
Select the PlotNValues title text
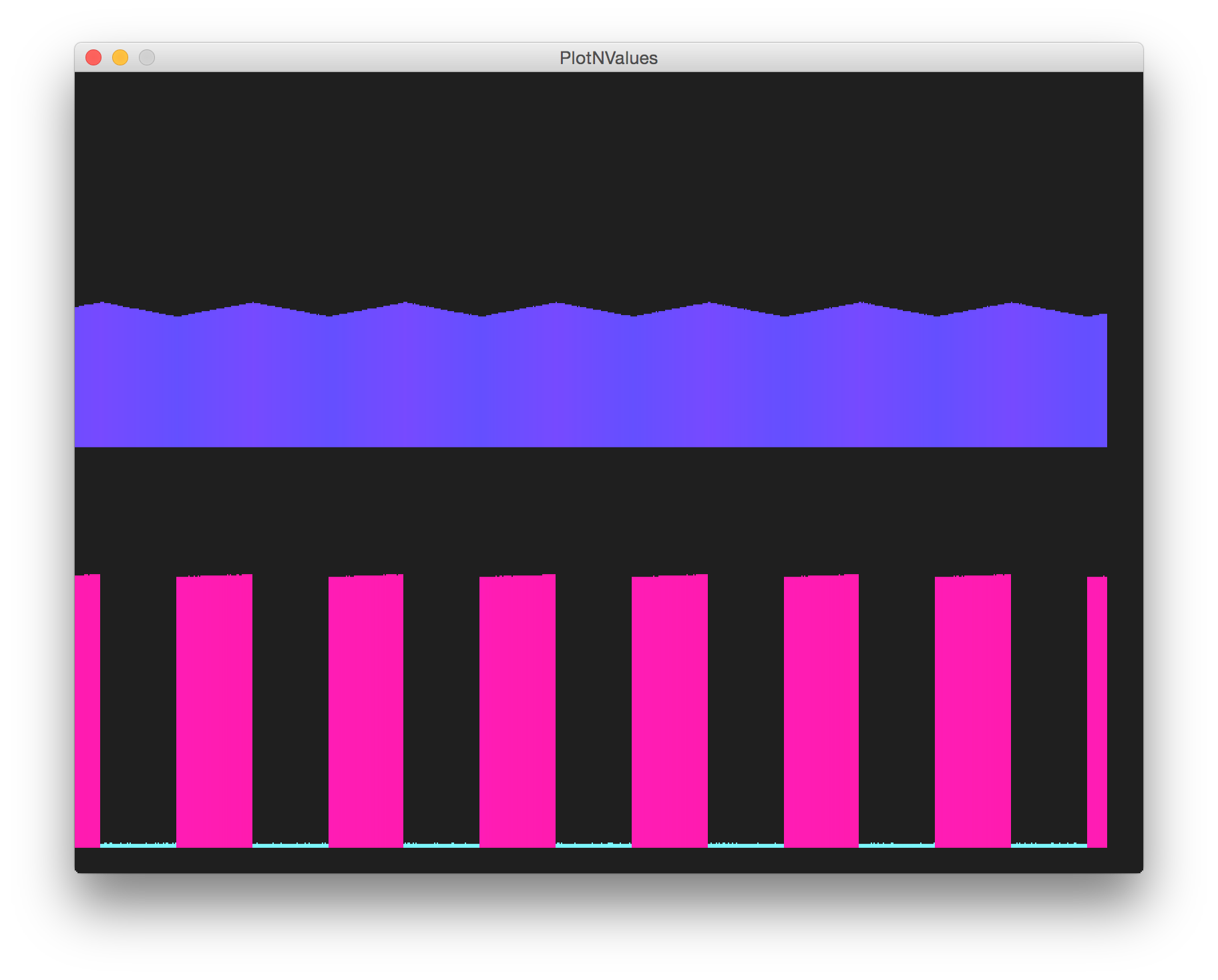[608, 58]
